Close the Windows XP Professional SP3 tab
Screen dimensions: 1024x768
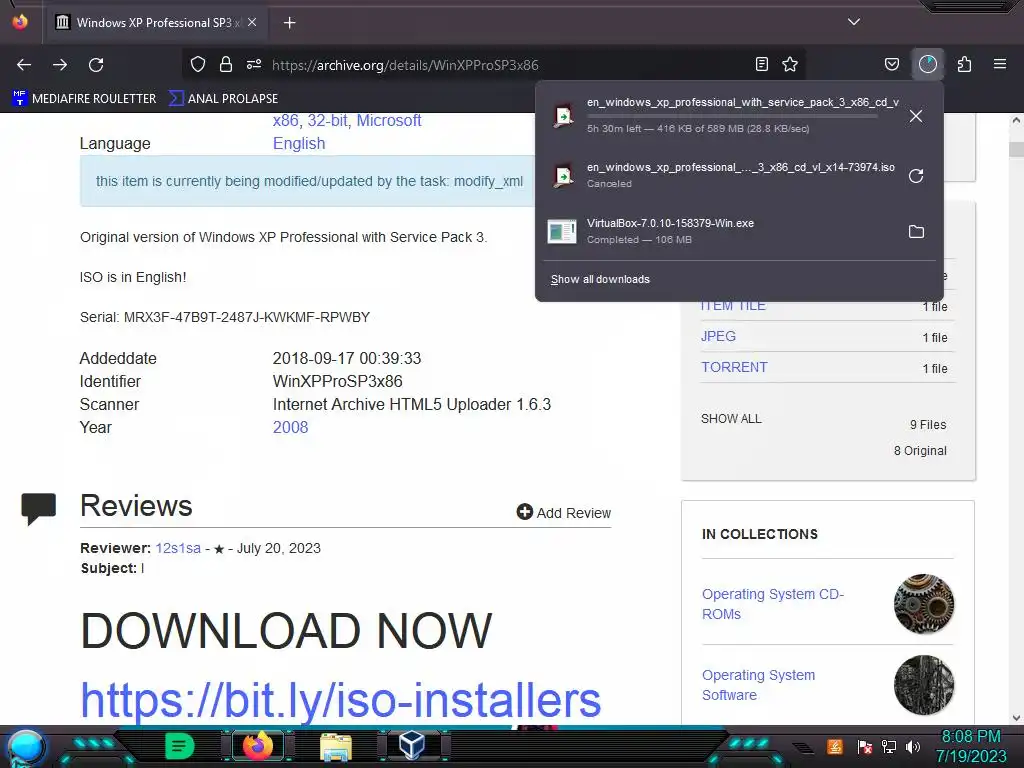[x=252, y=22]
